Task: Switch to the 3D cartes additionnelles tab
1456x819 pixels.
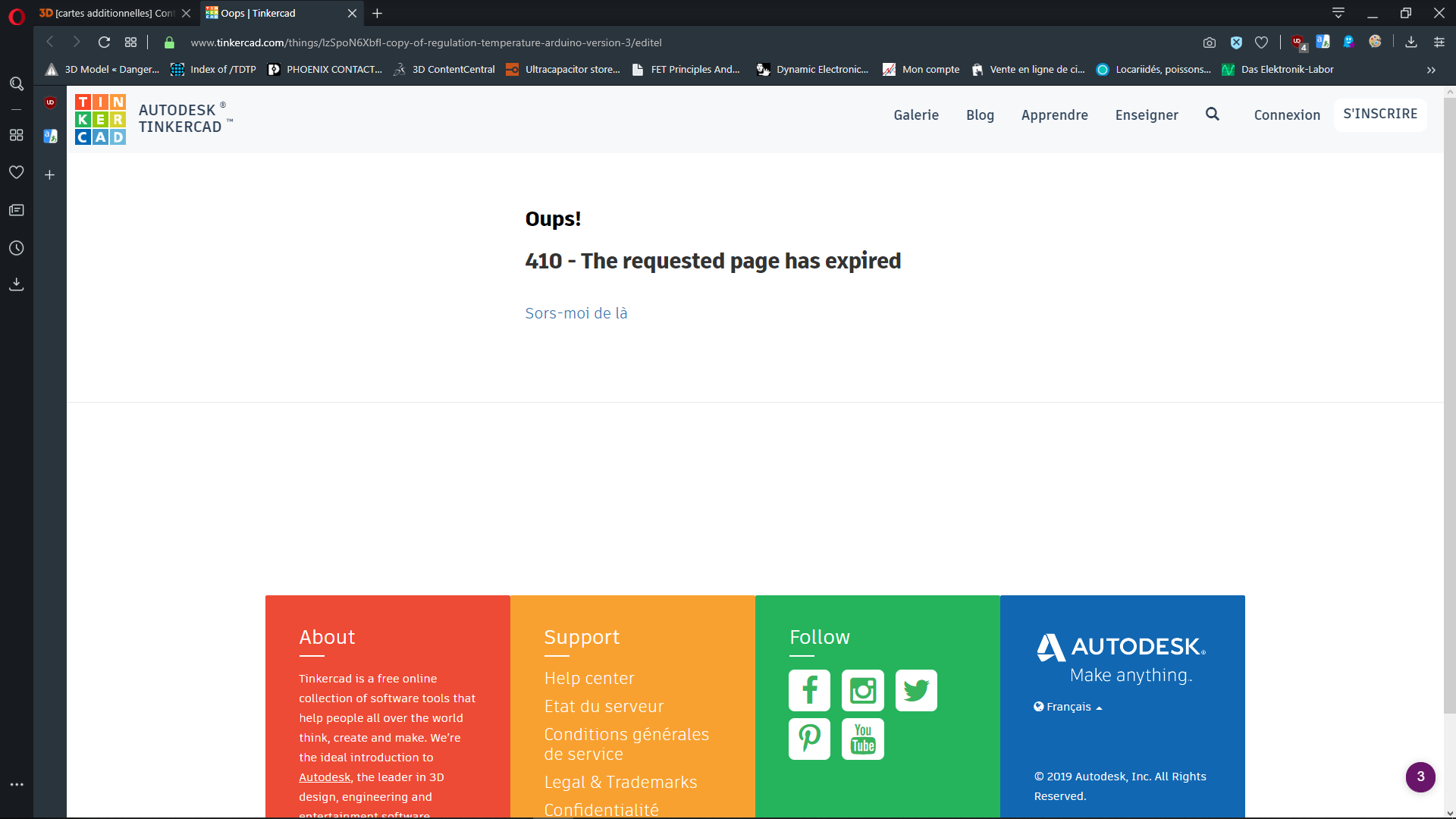Action: click(114, 13)
